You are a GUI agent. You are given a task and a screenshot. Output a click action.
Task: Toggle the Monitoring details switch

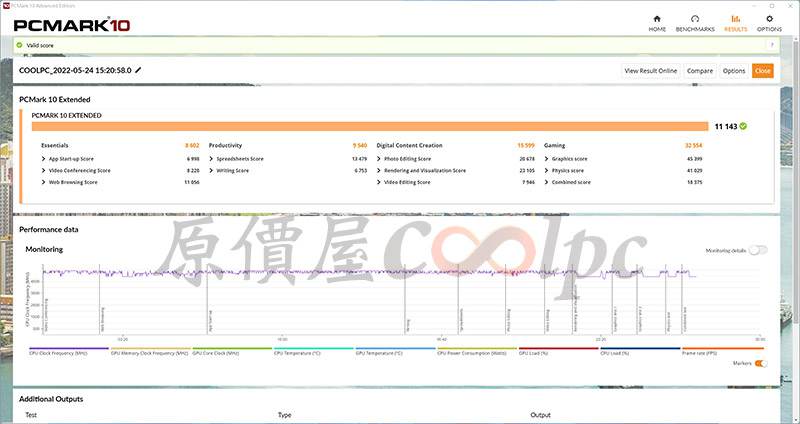pos(758,250)
